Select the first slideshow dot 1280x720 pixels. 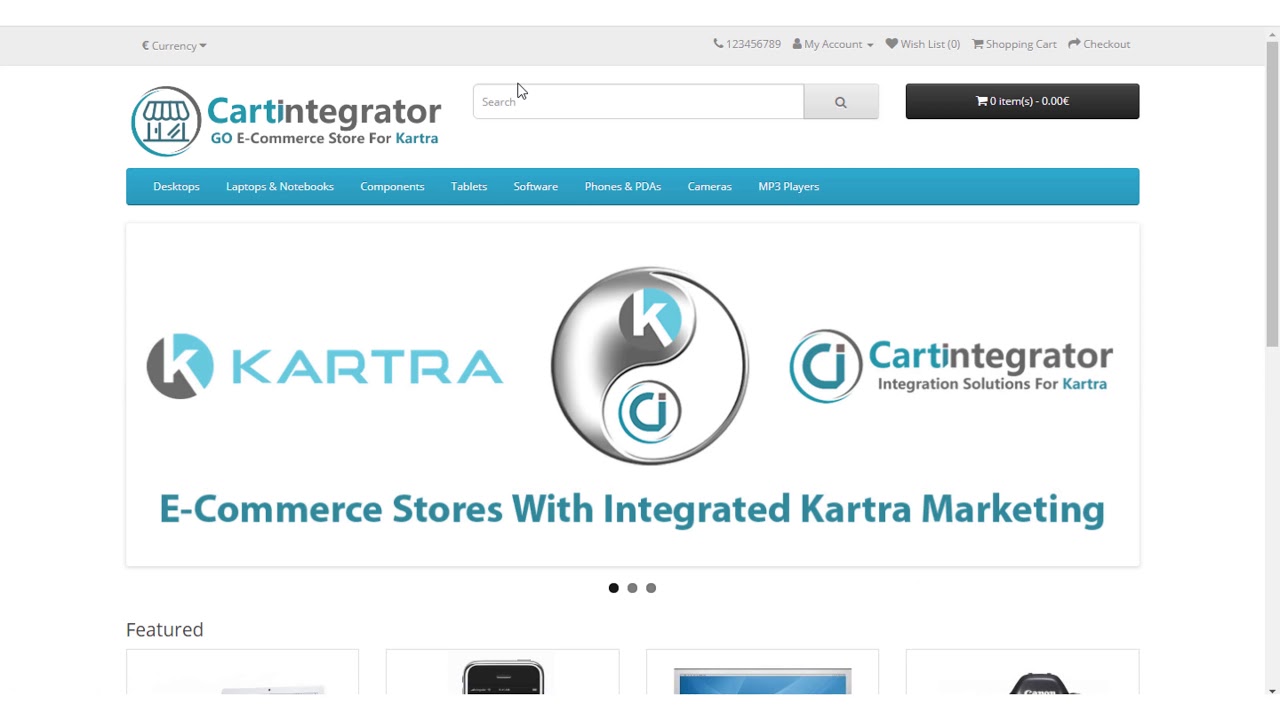(x=614, y=588)
